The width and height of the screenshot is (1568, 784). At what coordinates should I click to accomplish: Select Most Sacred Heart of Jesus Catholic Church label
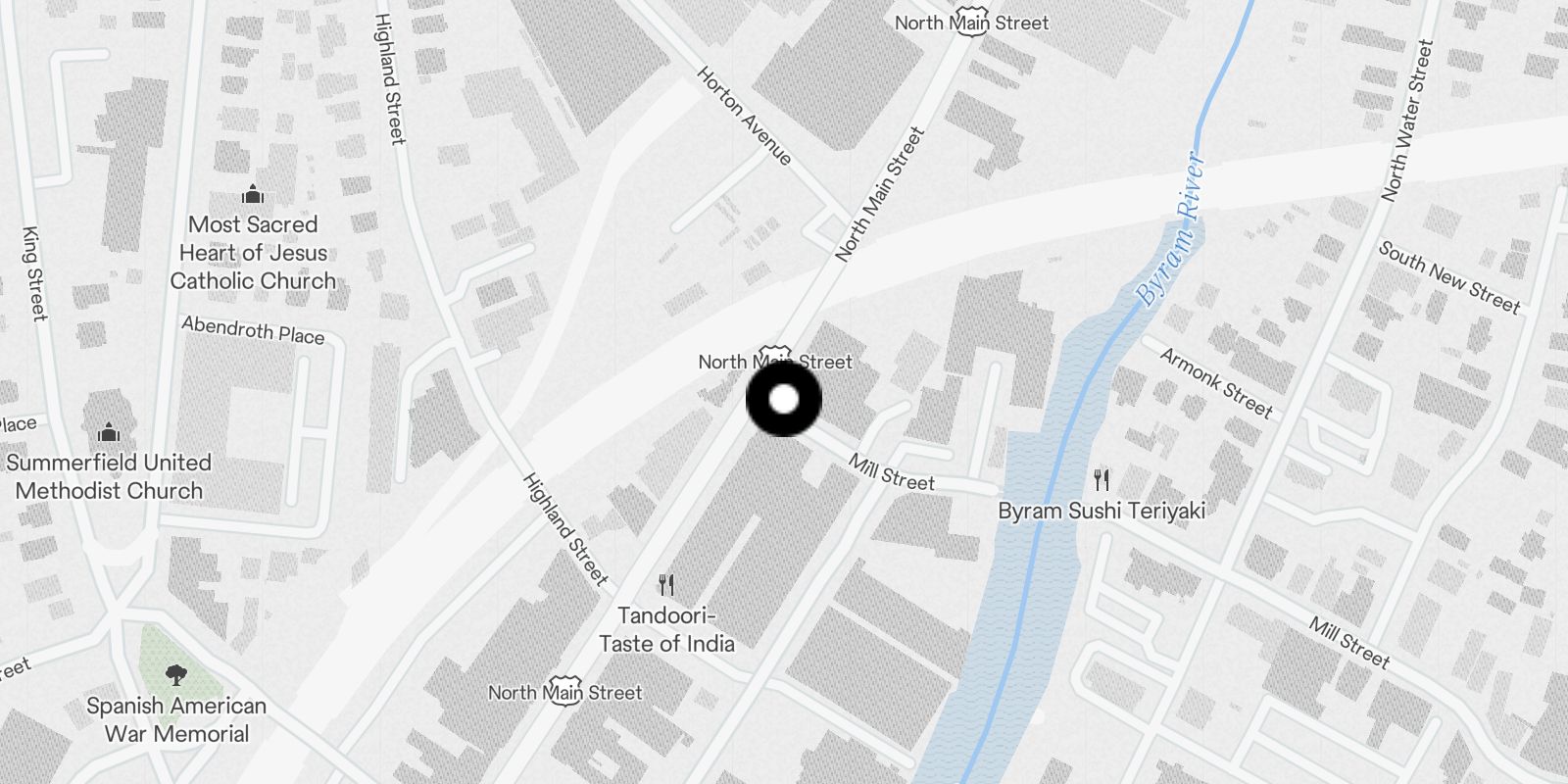tap(253, 253)
